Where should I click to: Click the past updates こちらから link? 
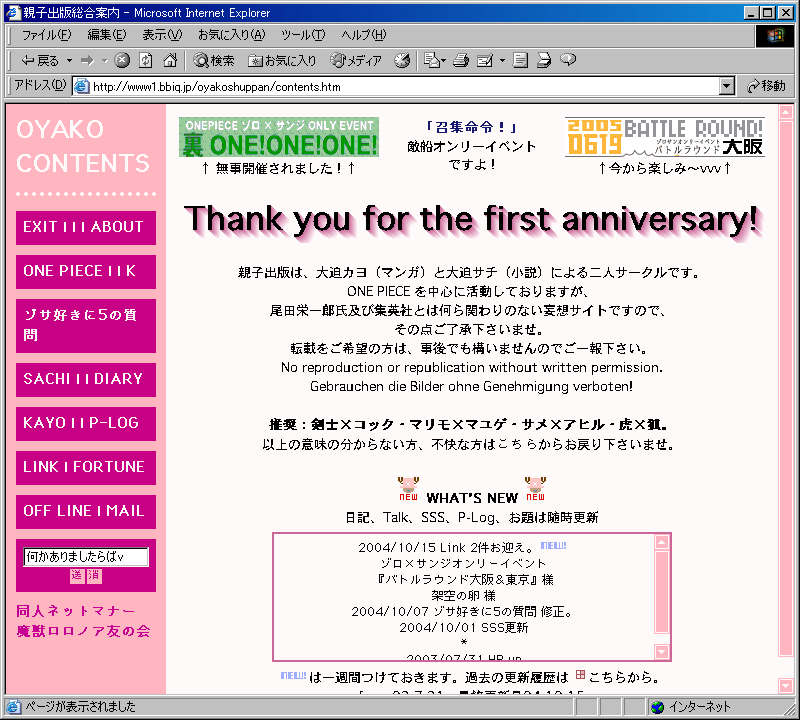click(x=623, y=677)
